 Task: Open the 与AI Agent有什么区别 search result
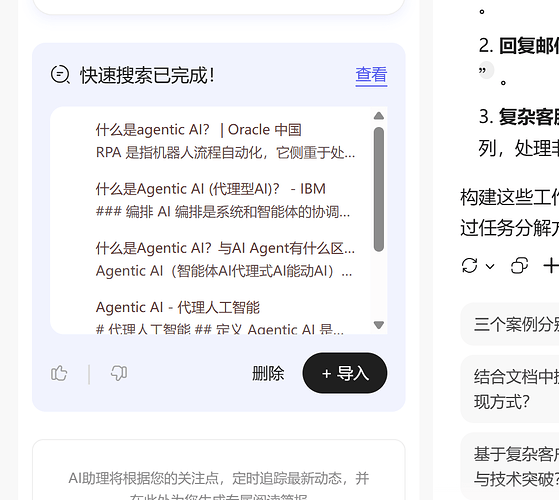[x=225, y=259]
